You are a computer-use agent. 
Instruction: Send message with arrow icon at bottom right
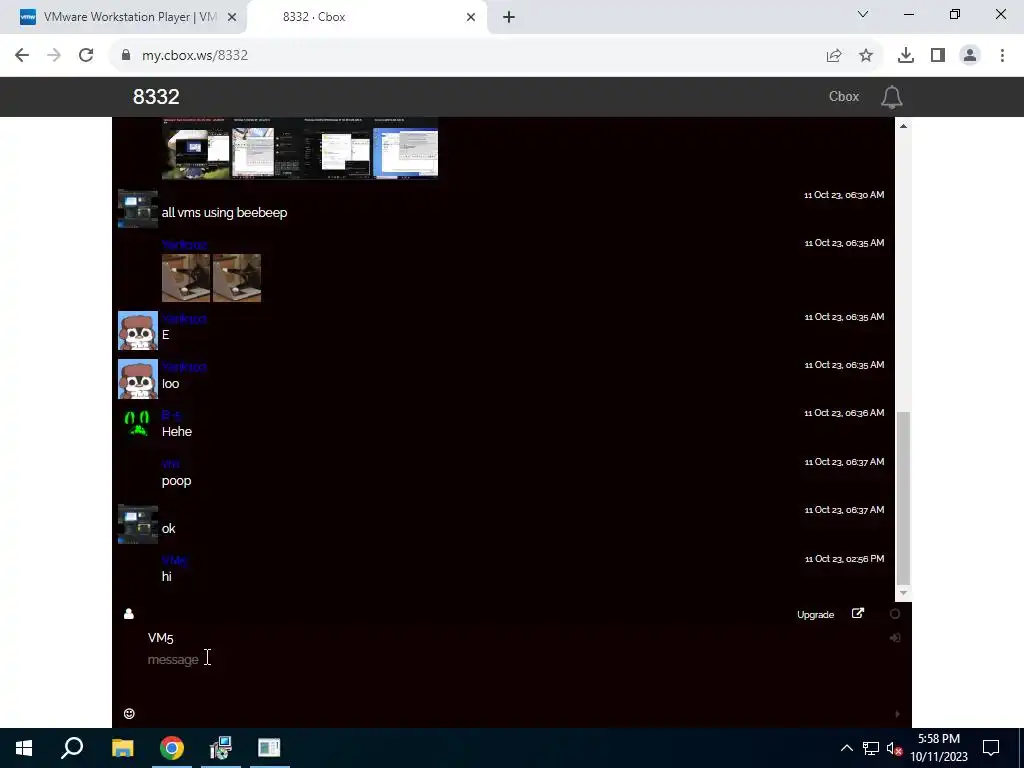pyautogui.click(x=897, y=714)
